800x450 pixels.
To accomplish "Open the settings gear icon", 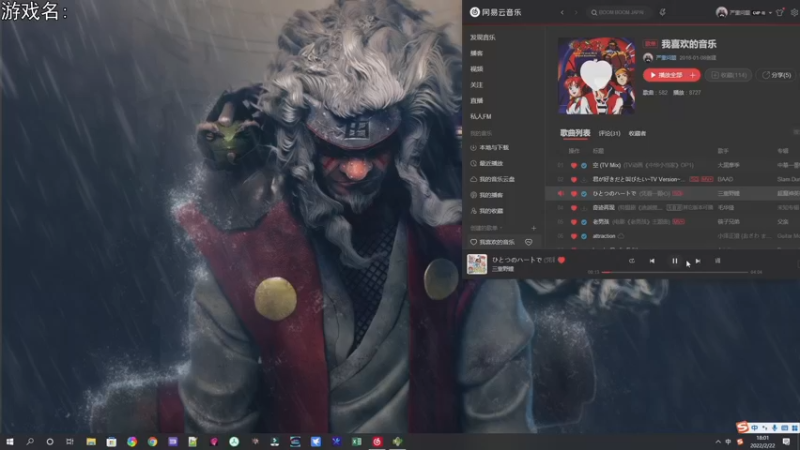I will point(794,12).
